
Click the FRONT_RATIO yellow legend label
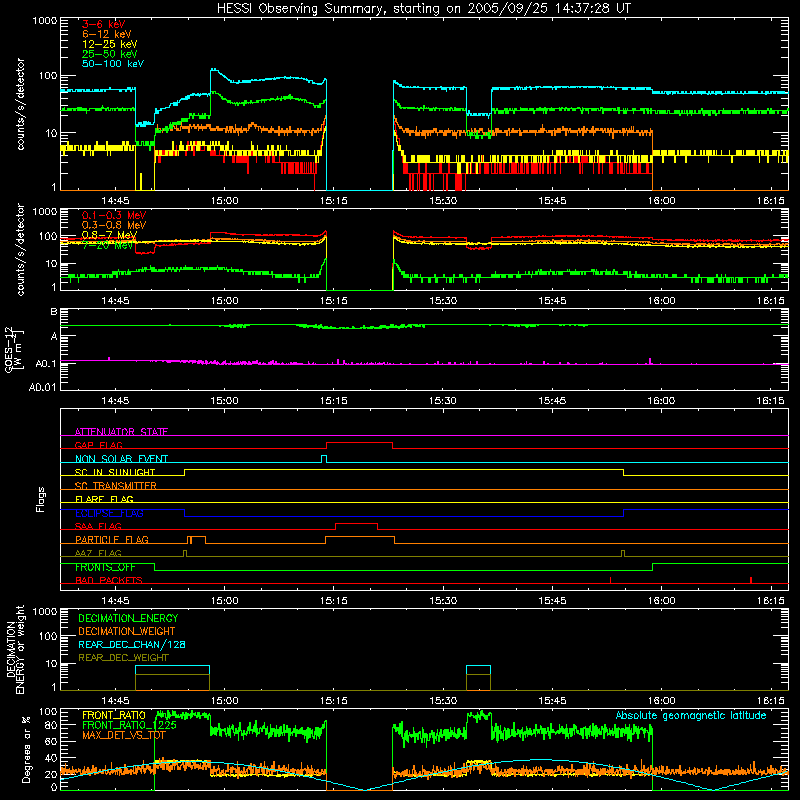(114, 715)
